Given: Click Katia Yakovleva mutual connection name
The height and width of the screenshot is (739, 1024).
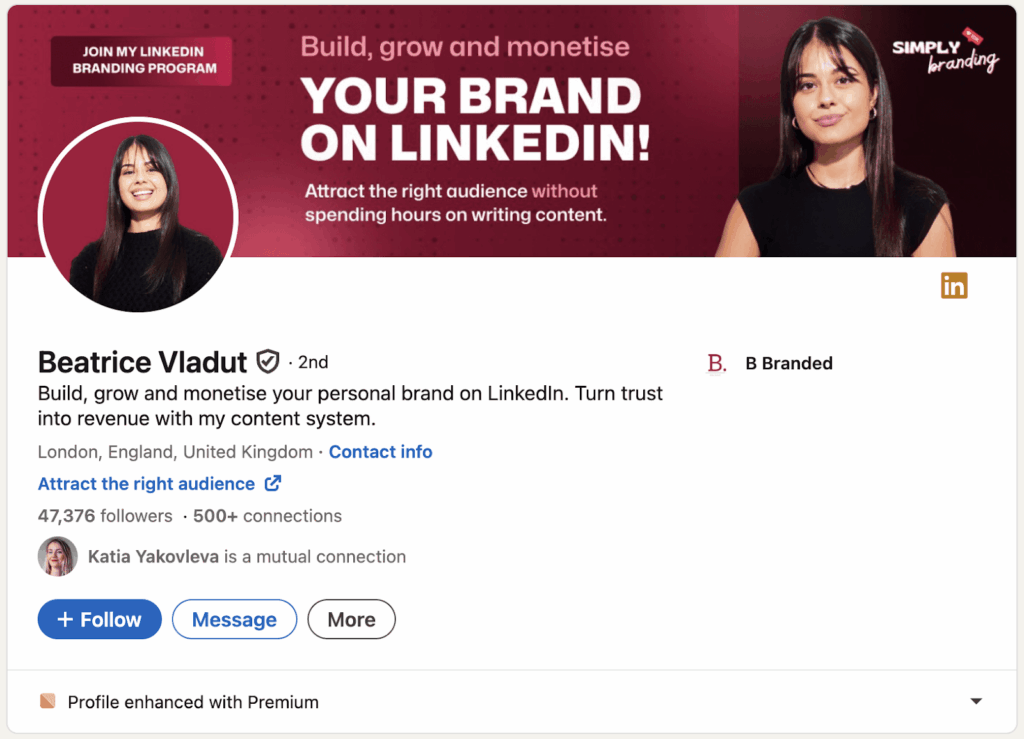Looking at the screenshot, I should [153, 557].
